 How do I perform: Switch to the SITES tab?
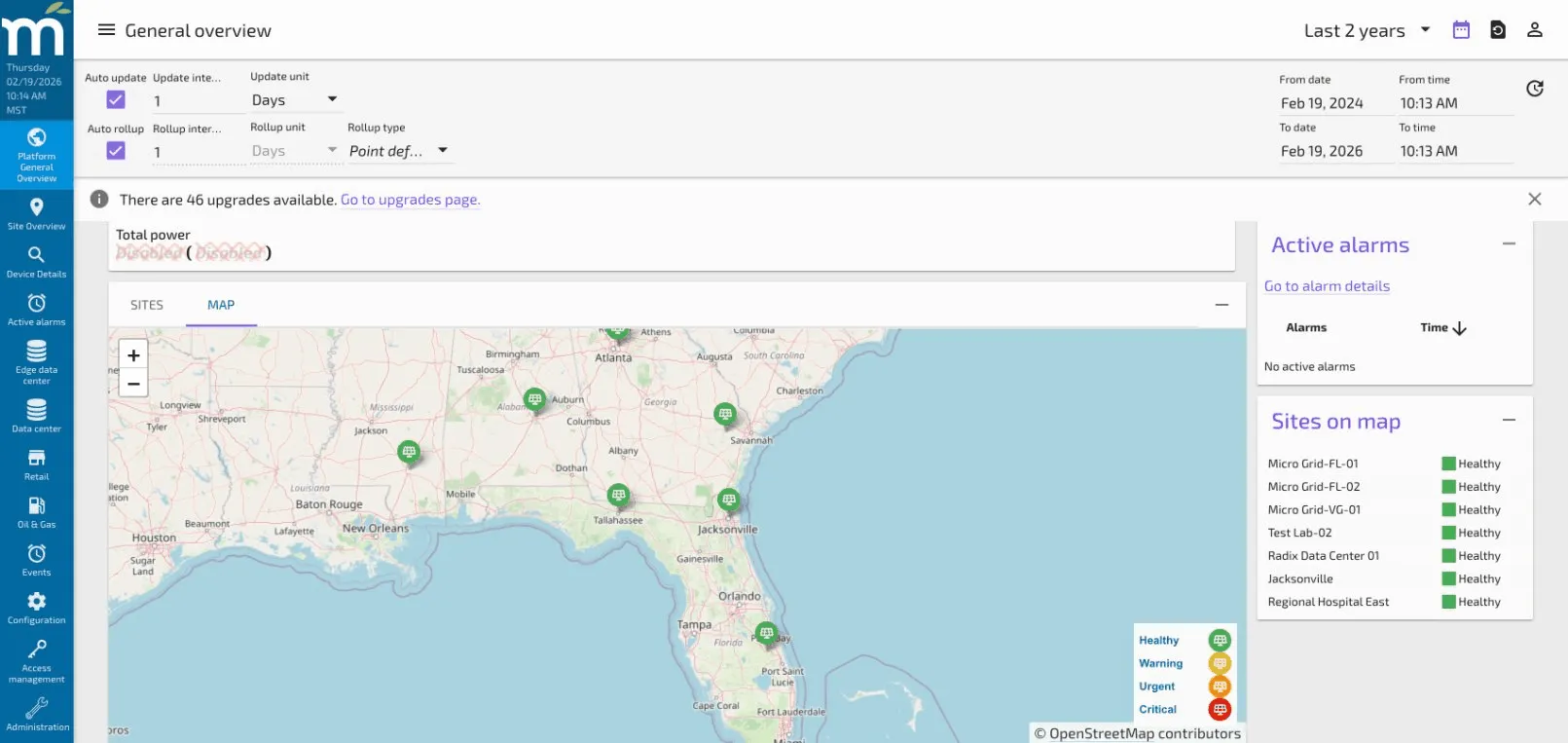click(147, 305)
